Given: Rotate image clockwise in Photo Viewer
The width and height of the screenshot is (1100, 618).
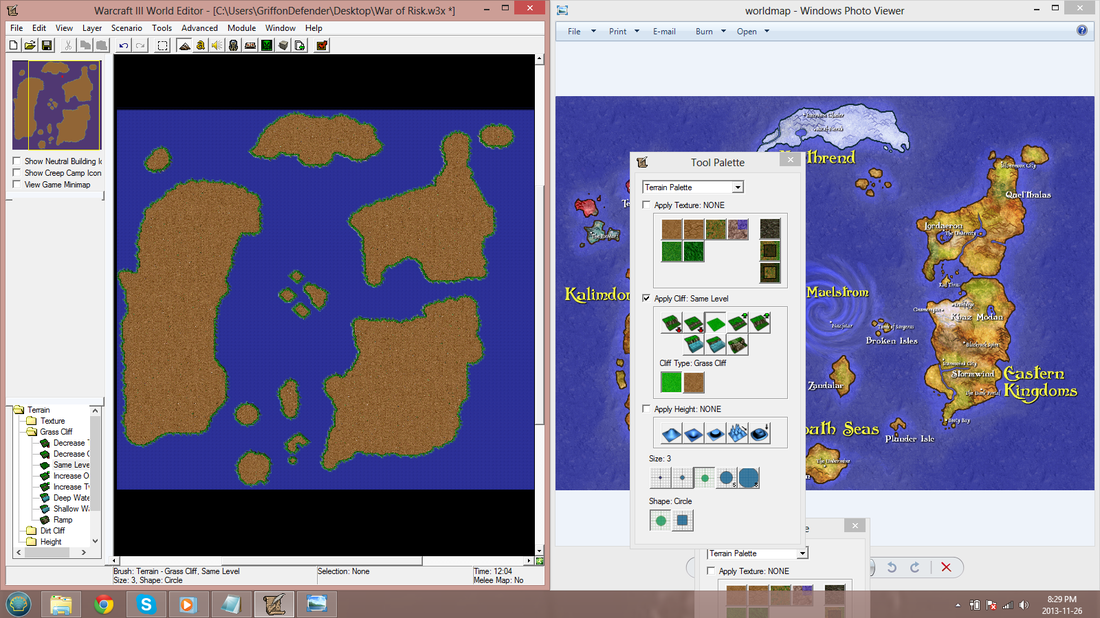Looking at the screenshot, I should [x=915, y=567].
